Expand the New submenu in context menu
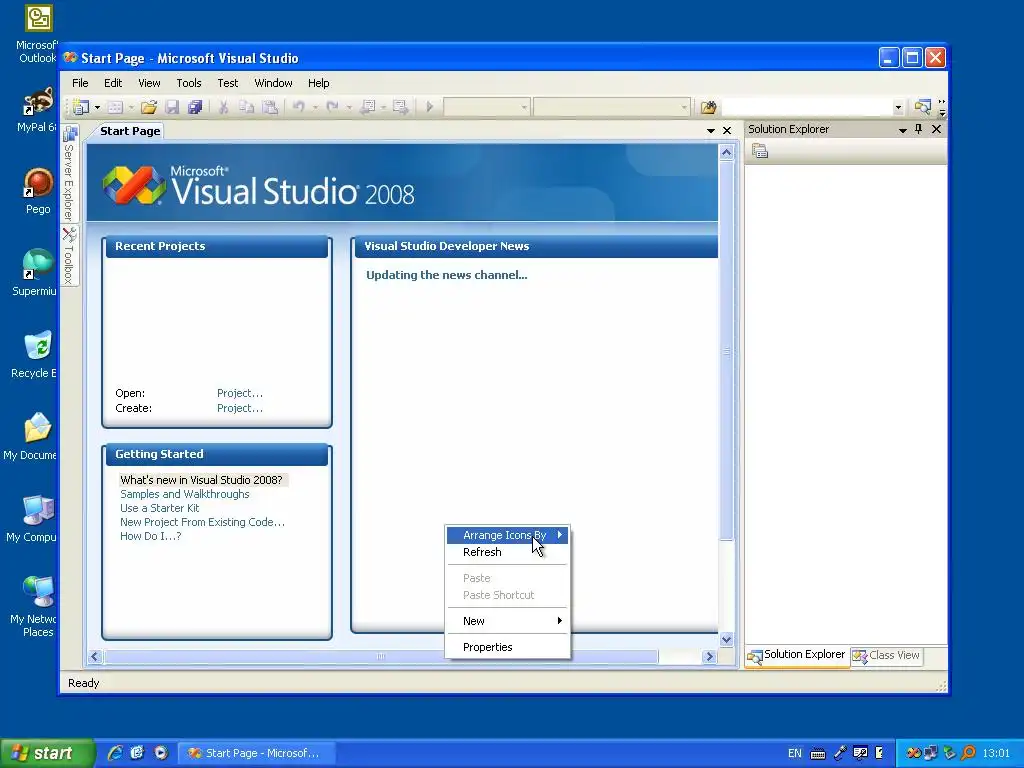Viewport: 1024px width, 768px height. (x=507, y=621)
